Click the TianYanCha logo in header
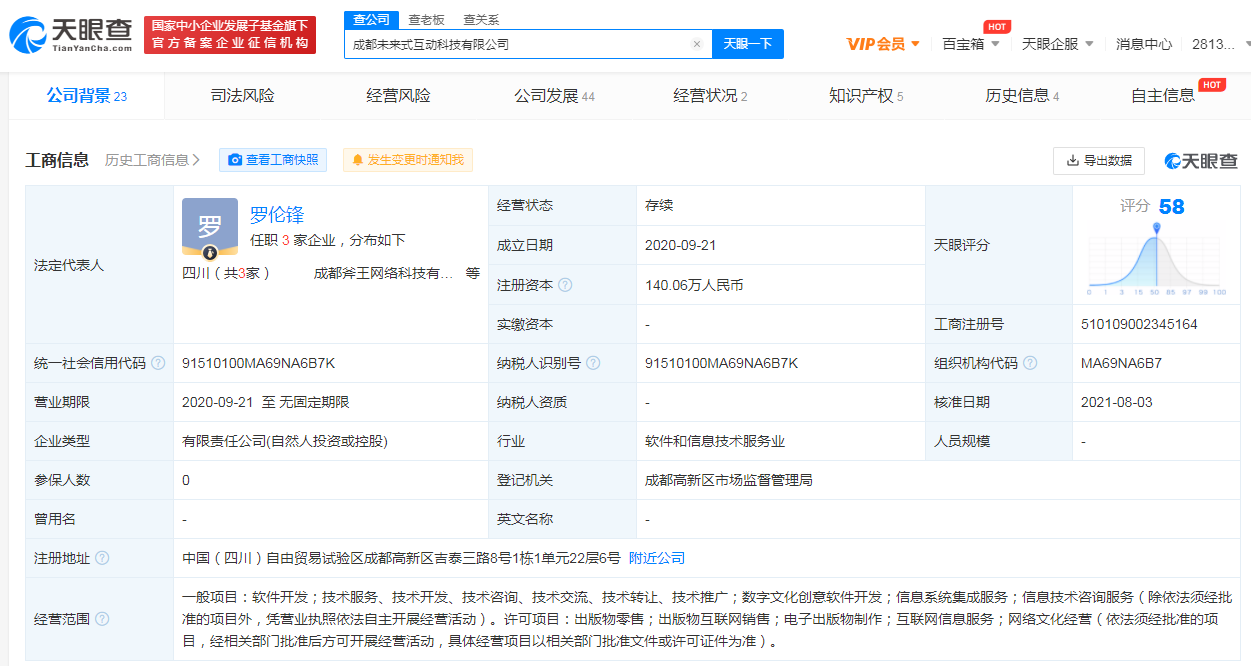 click(x=70, y=35)
